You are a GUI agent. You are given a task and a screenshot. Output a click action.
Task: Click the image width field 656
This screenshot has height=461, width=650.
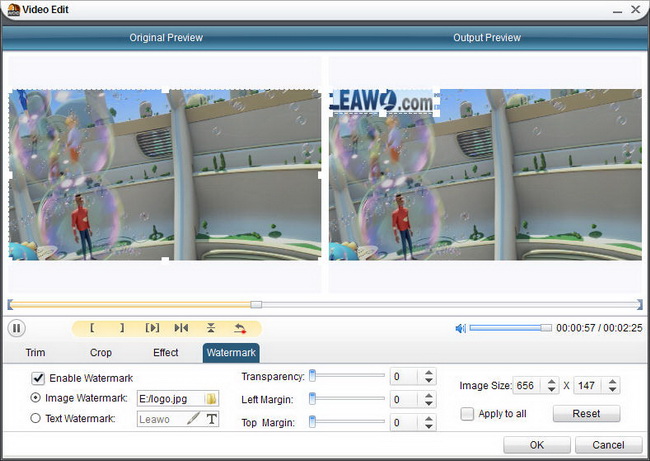(x=529, y=386)
